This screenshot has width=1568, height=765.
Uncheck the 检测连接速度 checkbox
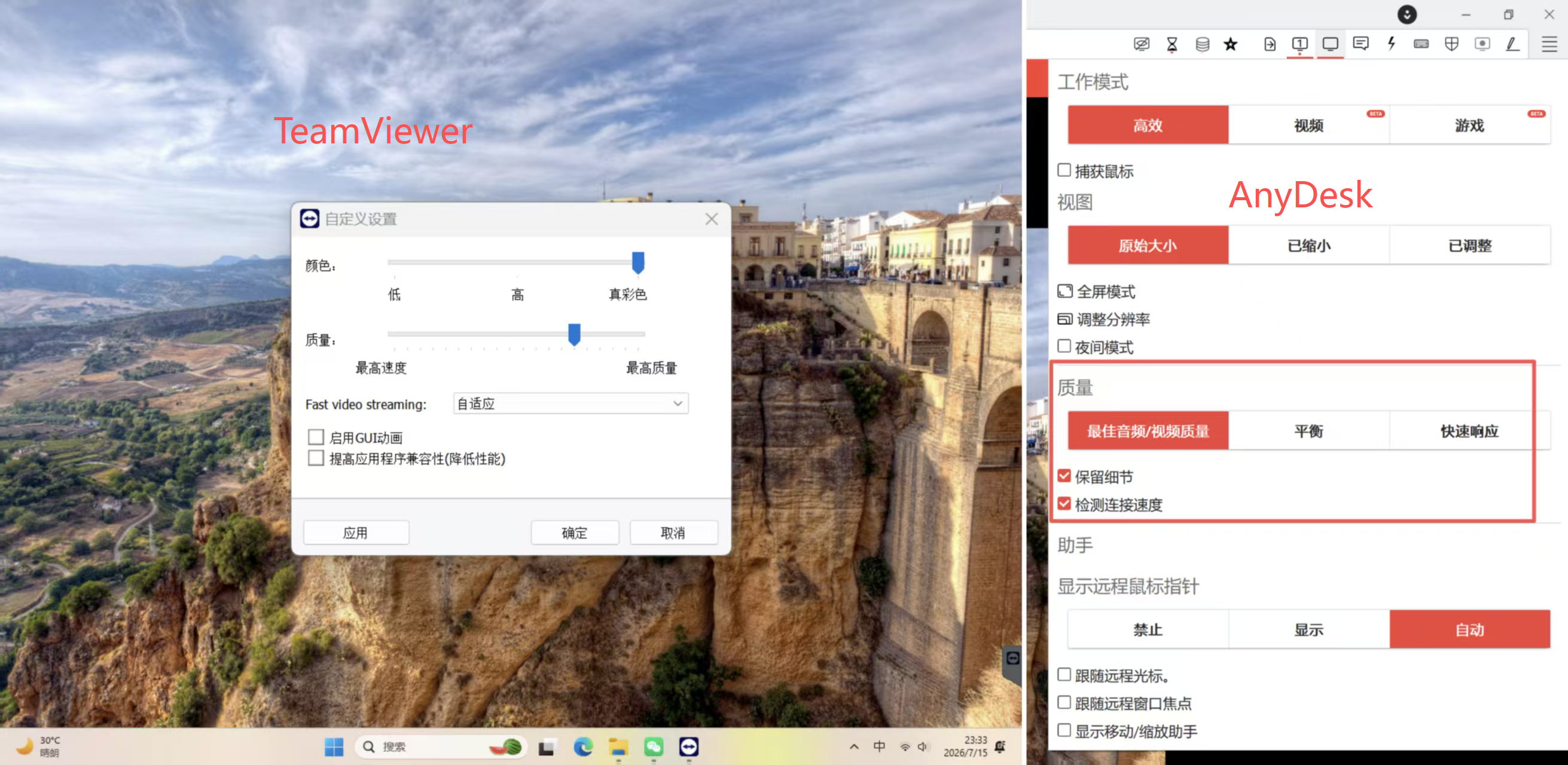pyautogui.click(x=1064, y=504)
